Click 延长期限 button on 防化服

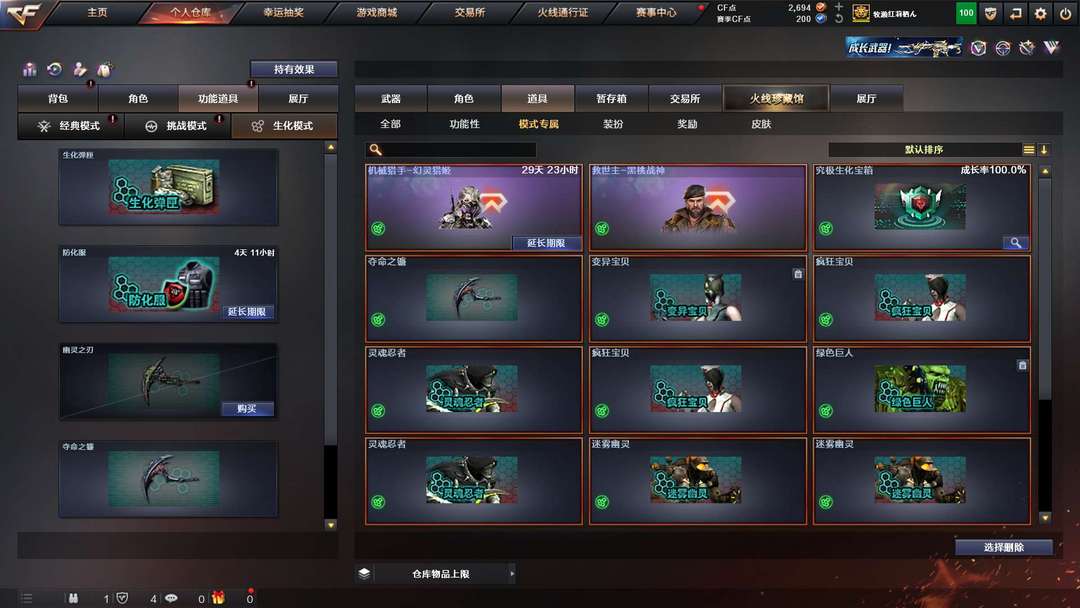point(247,312)
